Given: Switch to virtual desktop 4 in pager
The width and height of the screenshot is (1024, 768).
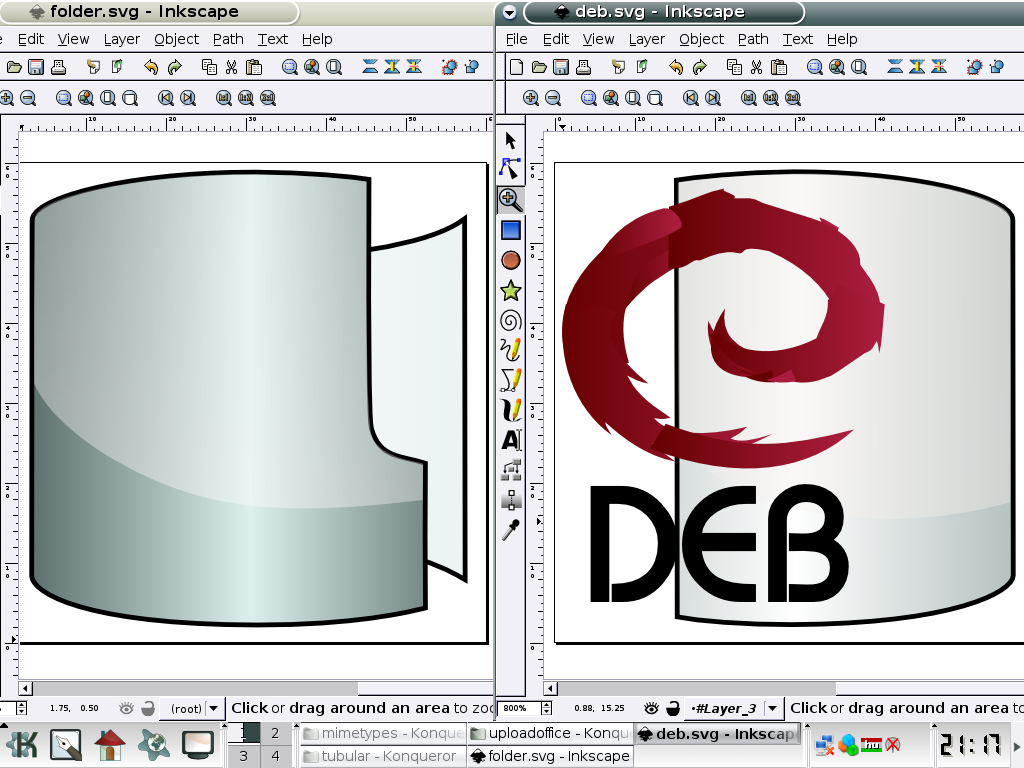Looking at the screenshot, I should [x=275, y=756].
